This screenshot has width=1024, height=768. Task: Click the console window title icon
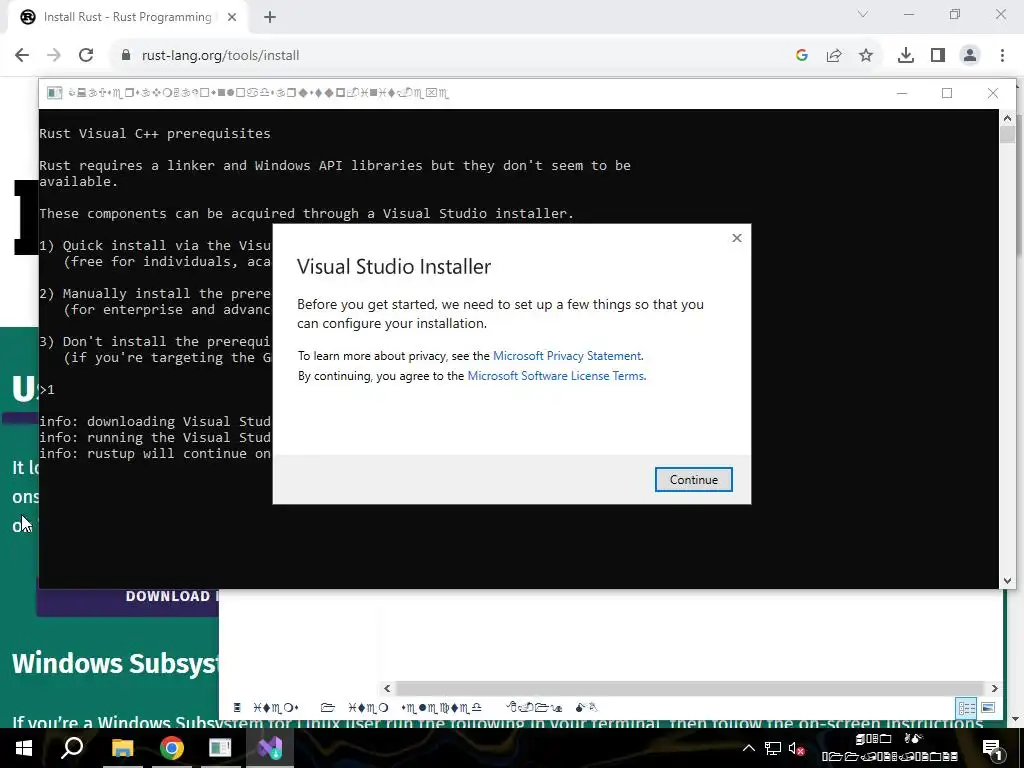pos(55,93)
